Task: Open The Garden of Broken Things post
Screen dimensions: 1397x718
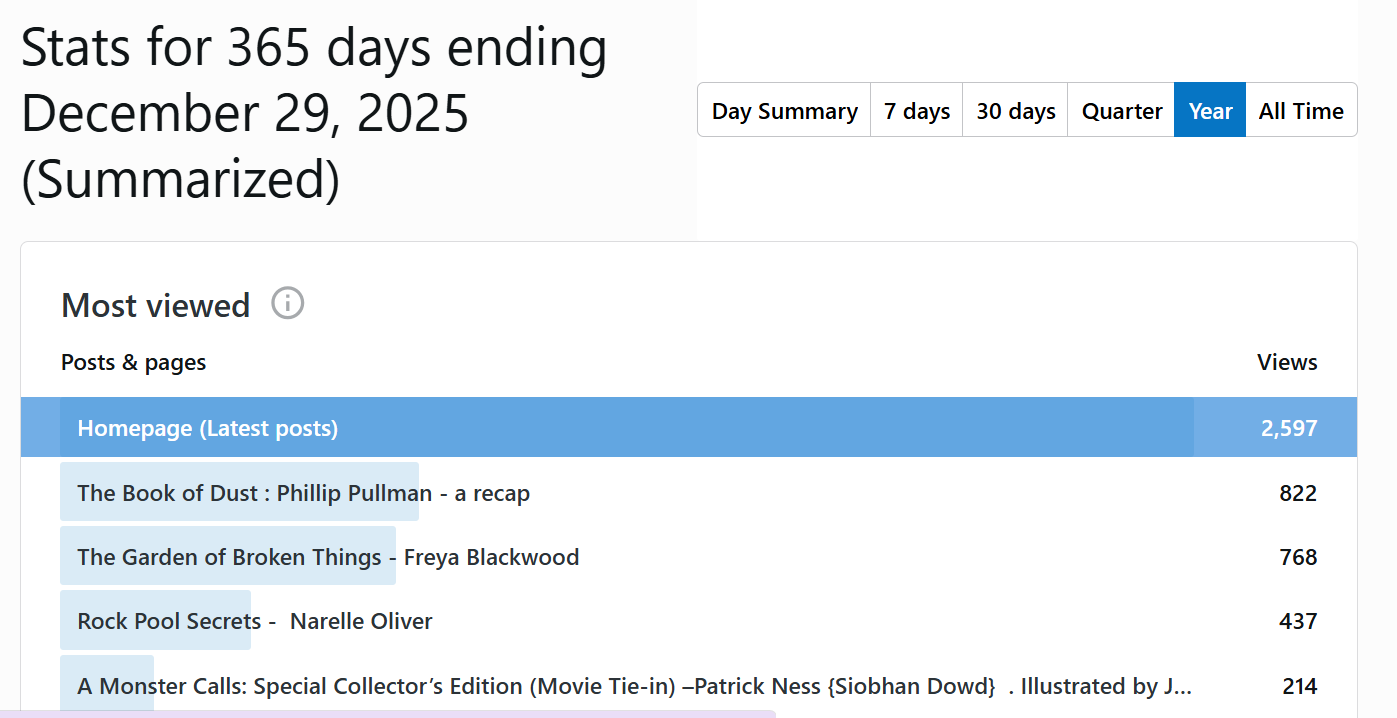Action: coord(328,557)
